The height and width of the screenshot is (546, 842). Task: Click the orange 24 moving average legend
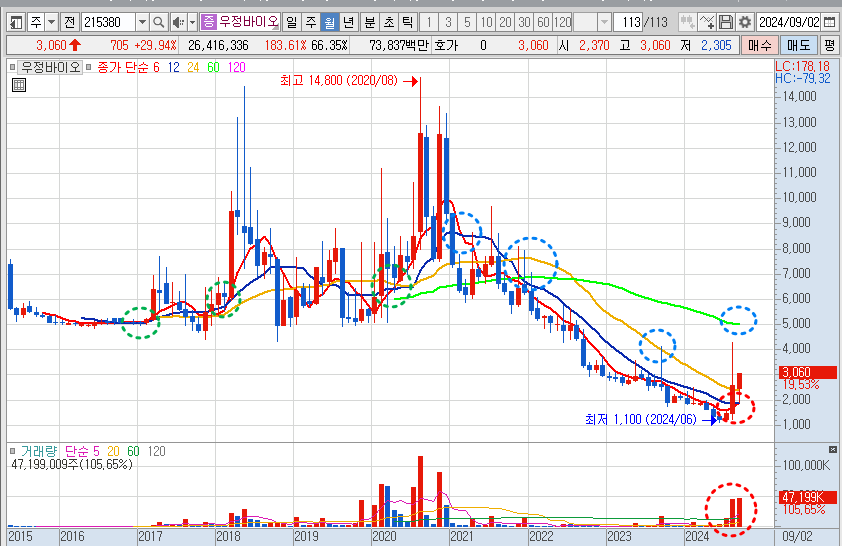coord(193,67)
